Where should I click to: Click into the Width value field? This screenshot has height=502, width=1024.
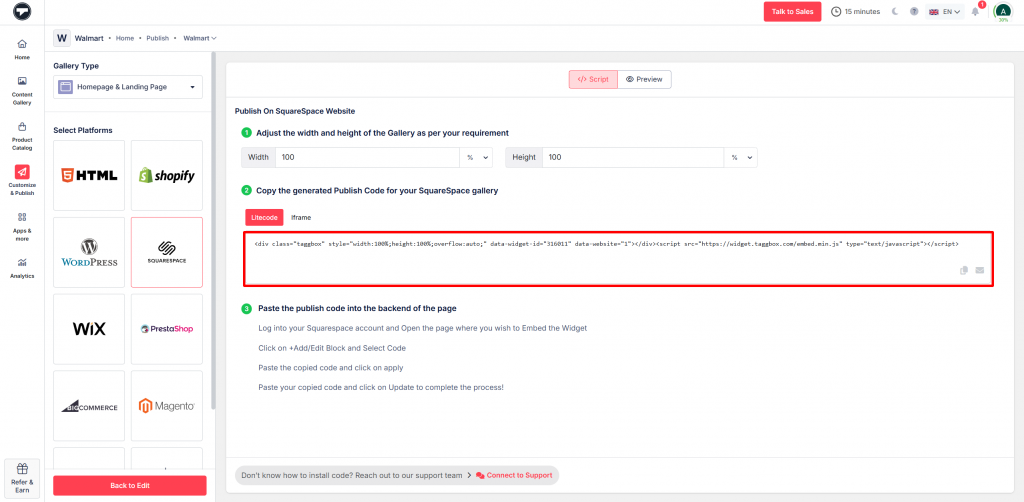pyautogui.click(x=365, y=158)
